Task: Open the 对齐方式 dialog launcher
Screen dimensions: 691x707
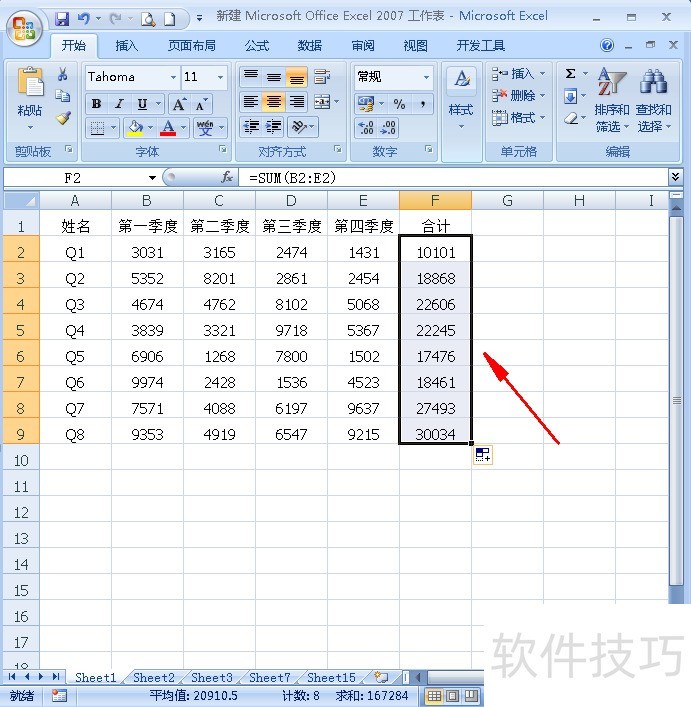Action: pos(338,149)
